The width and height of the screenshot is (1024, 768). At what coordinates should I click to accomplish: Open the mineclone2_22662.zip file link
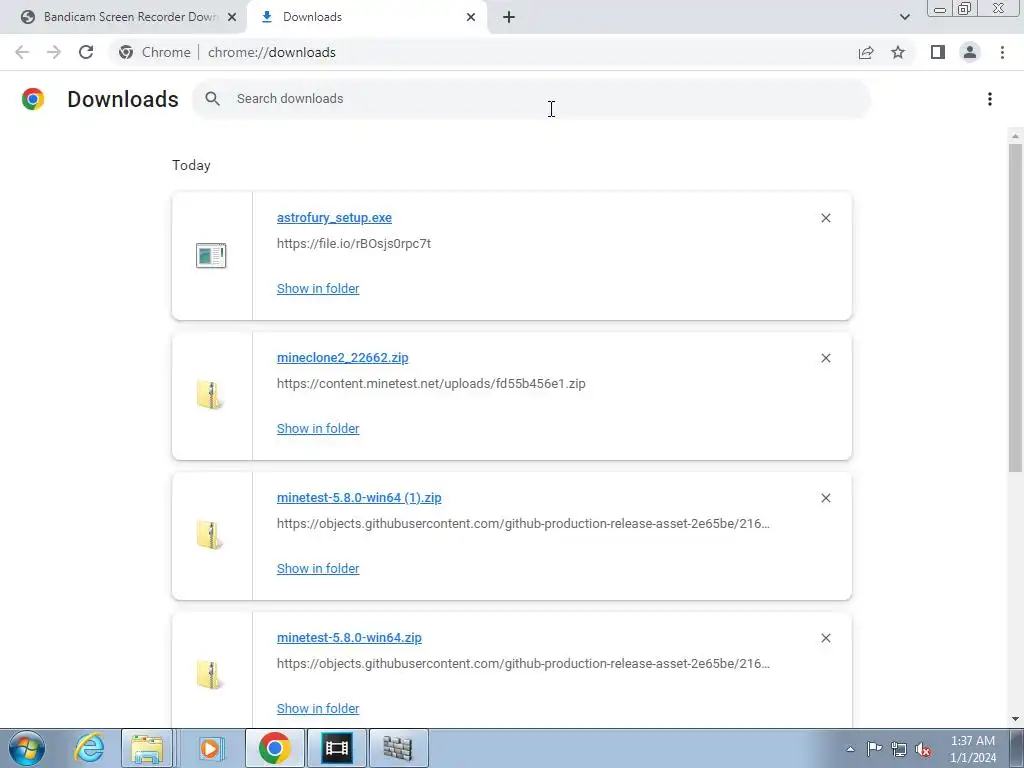pos(342,357)
